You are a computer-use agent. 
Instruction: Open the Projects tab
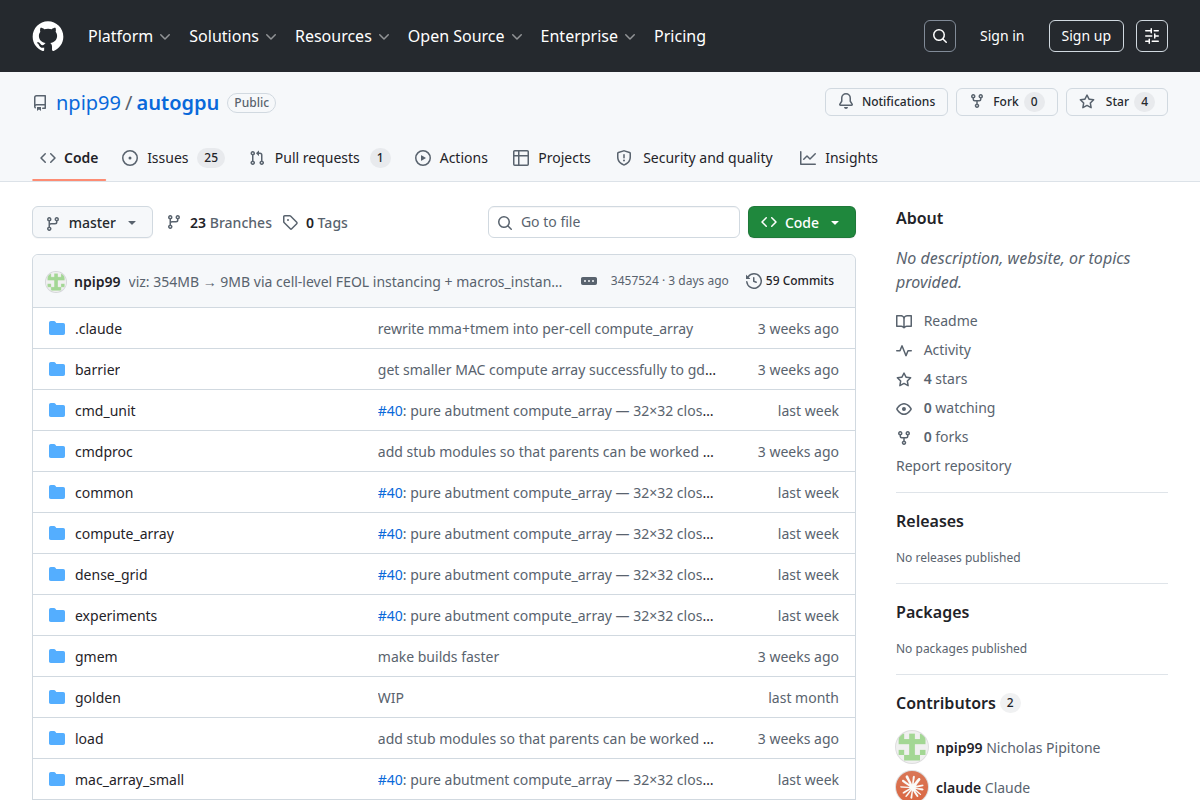552,158
